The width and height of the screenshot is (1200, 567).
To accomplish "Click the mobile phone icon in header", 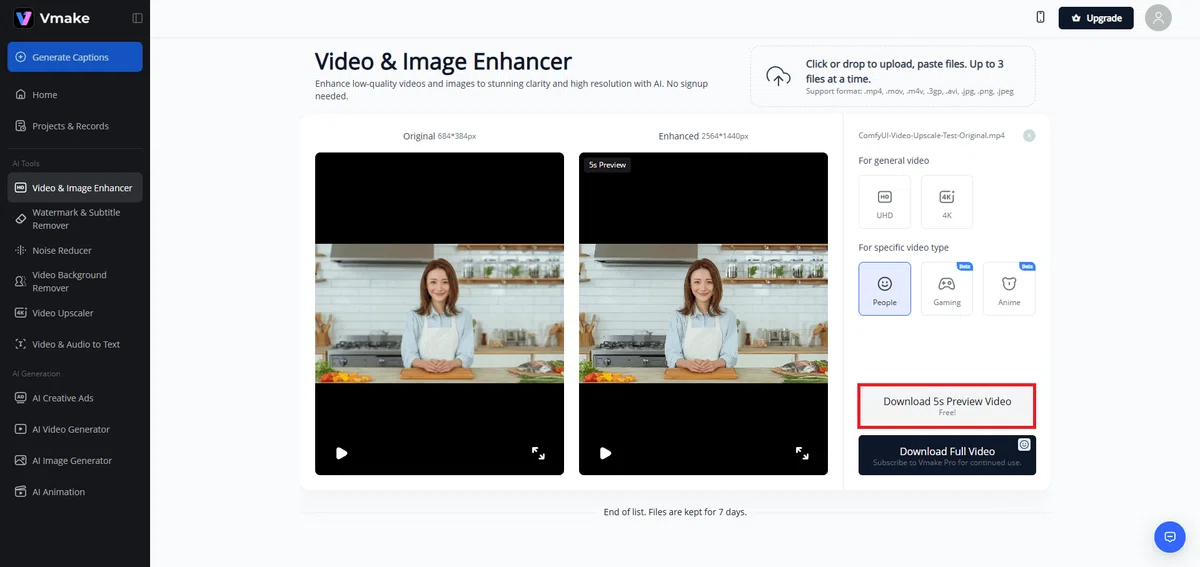I will [x=1040, y=17].
